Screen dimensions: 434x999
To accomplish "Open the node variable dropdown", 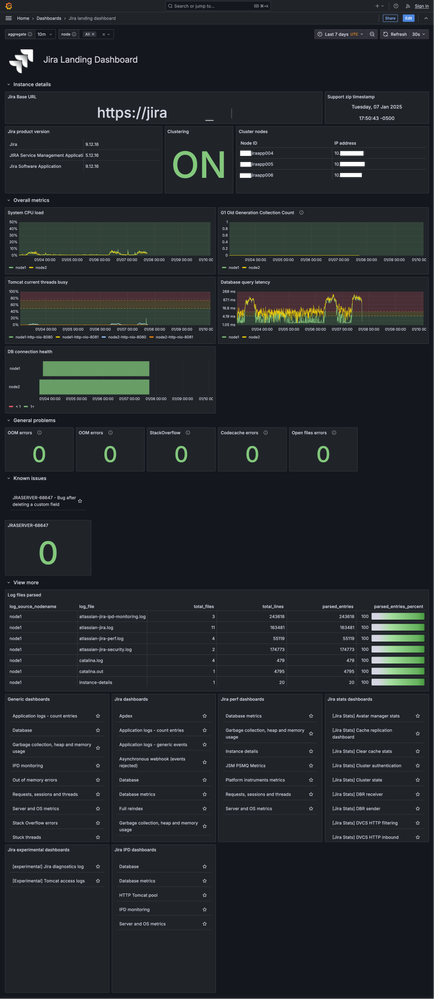I will [98, 34].
